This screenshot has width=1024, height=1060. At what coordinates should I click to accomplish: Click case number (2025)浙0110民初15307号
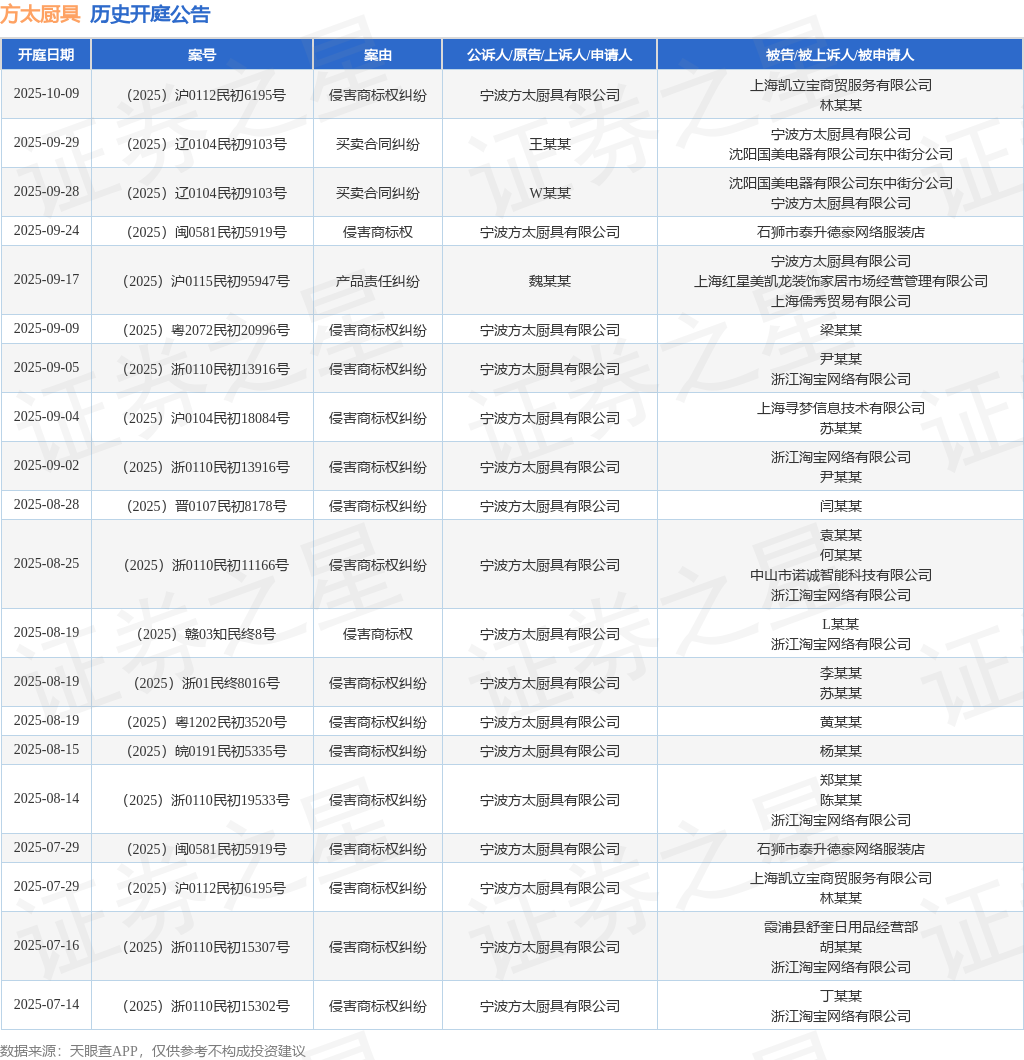[205, 948]
